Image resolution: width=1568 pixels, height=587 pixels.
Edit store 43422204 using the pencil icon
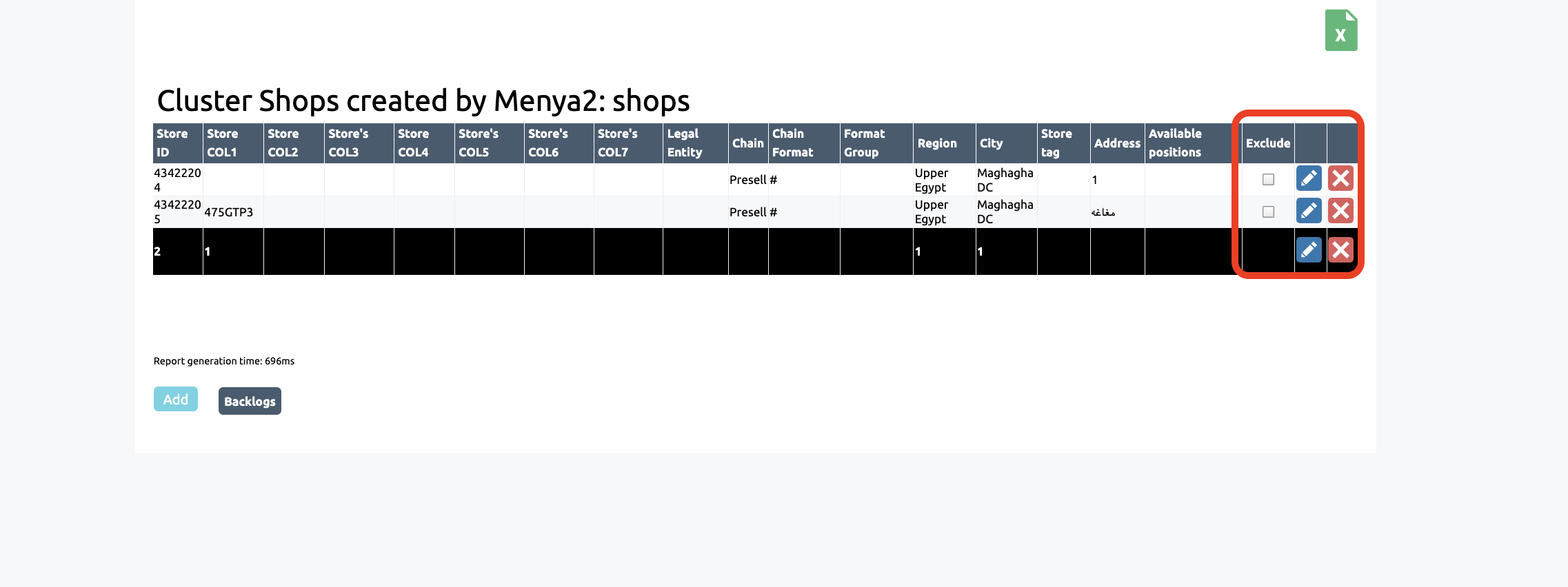[1308, 178]
